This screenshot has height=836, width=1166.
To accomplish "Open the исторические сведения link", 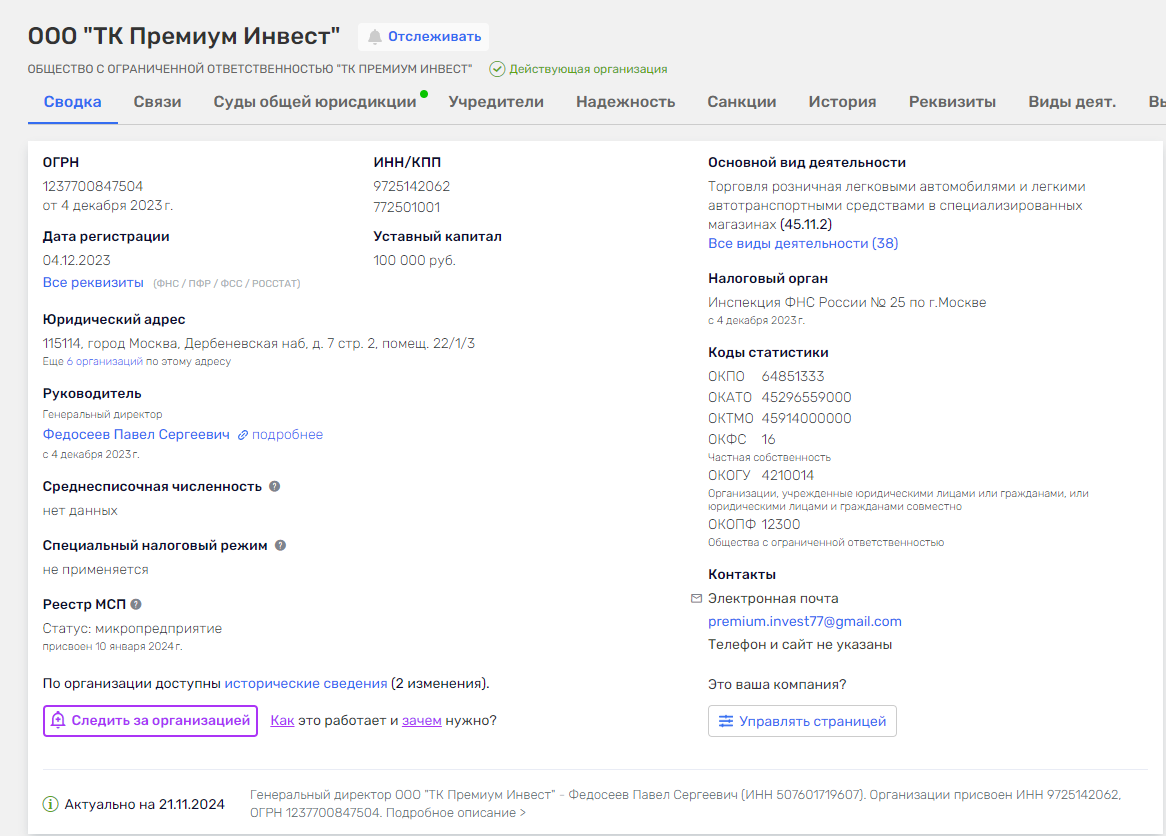I will (x=306, y=684).
